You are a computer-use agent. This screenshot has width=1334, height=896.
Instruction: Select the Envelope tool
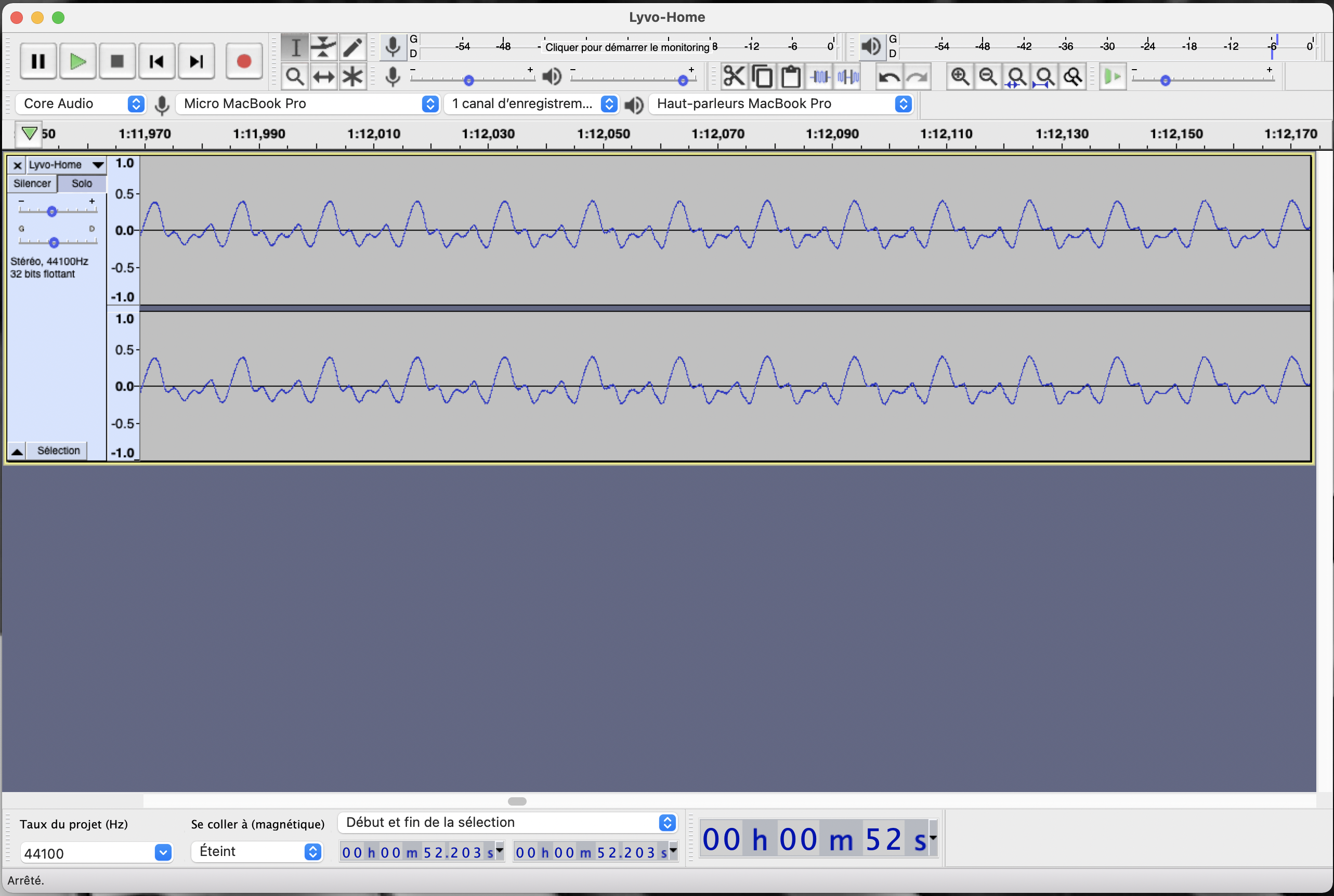(323, 47)
